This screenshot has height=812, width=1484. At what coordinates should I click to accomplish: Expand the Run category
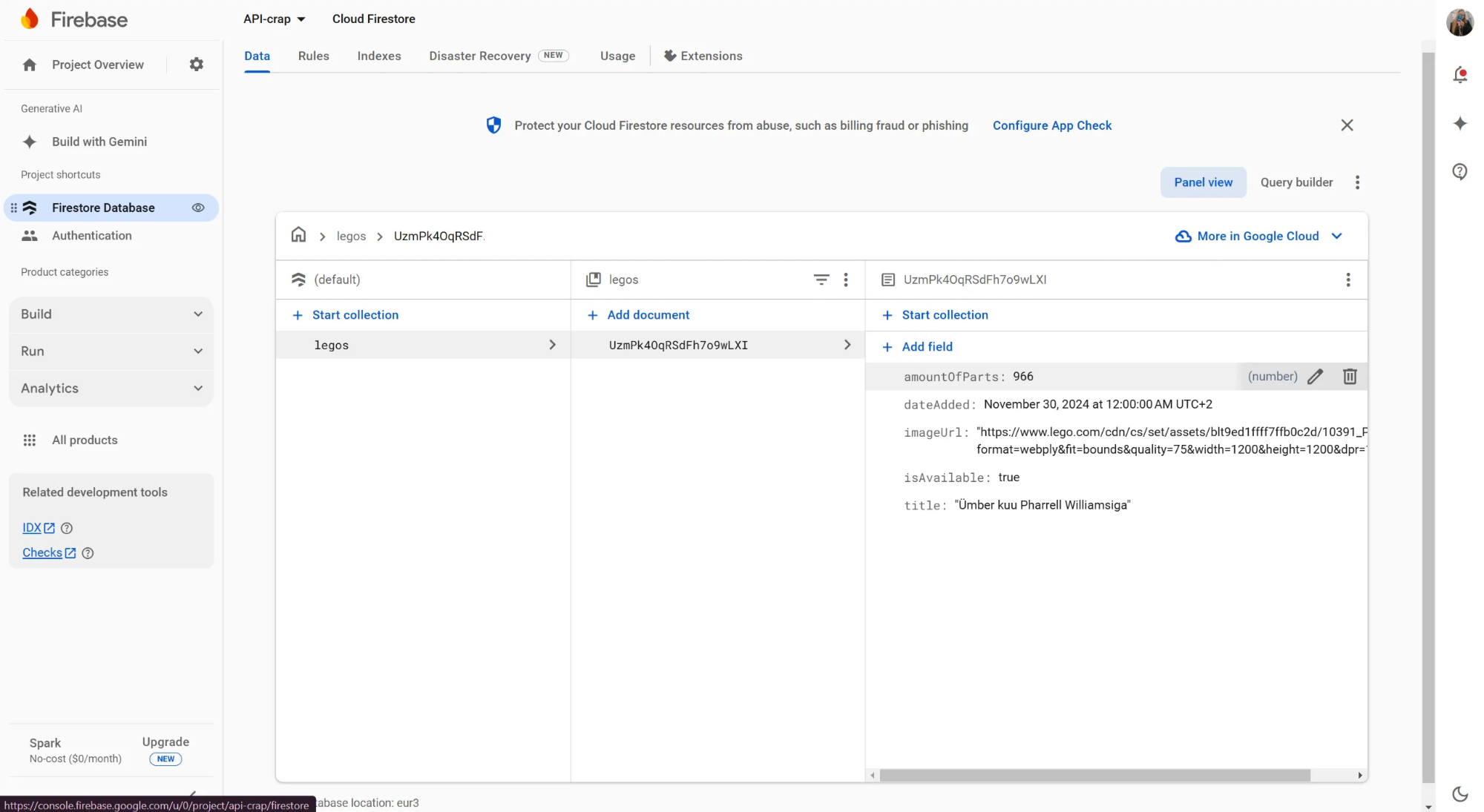coord(111,351)
